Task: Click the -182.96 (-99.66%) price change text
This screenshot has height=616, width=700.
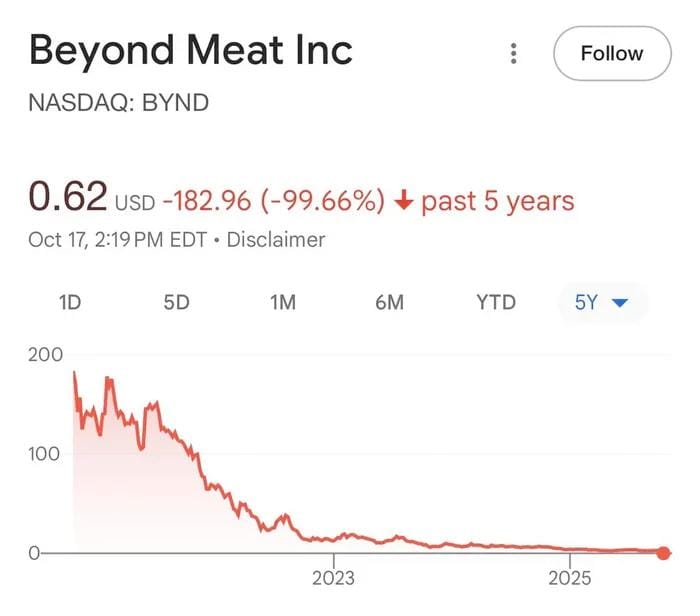Action: (x=273, y=201)
